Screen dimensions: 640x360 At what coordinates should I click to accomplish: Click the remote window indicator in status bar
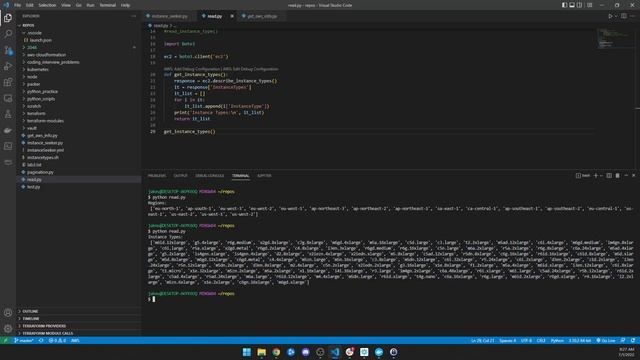(5, 340)
